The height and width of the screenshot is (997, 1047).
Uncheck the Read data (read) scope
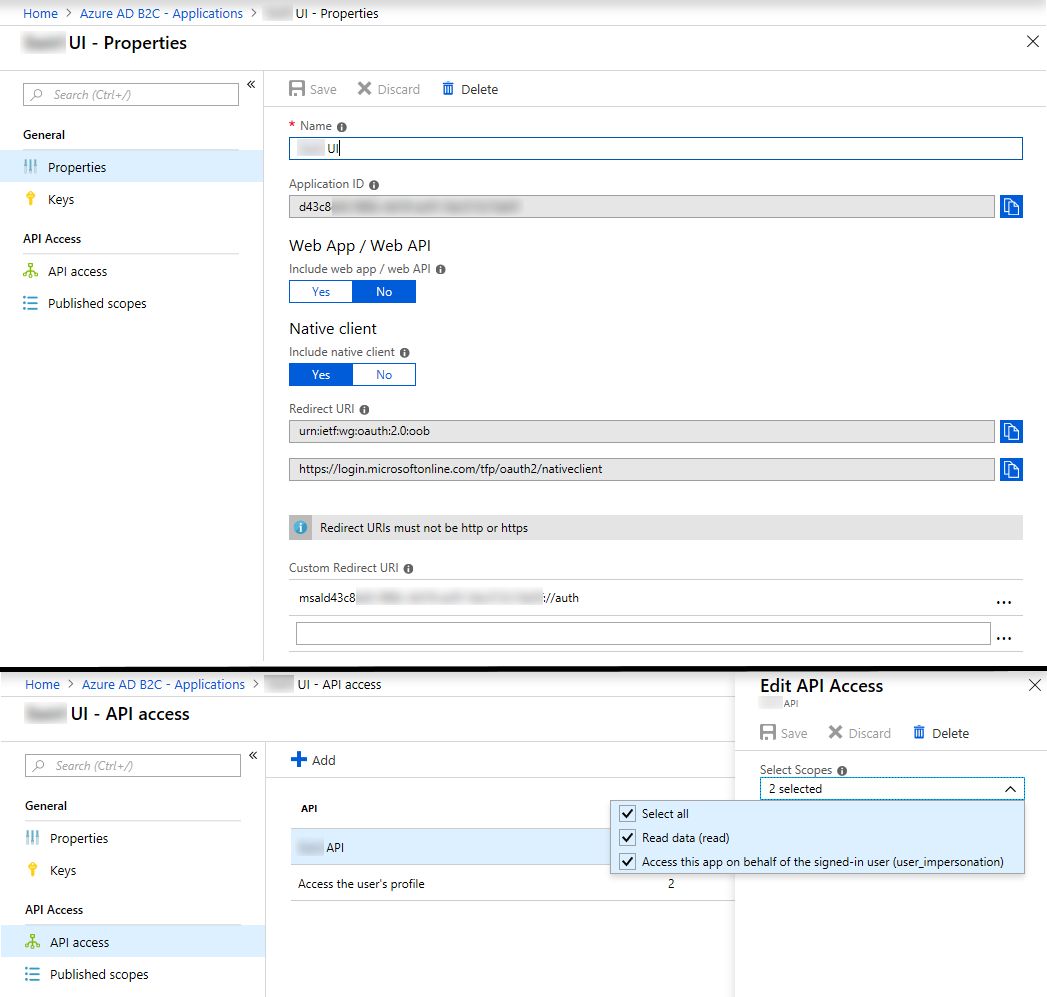(628, 837)
